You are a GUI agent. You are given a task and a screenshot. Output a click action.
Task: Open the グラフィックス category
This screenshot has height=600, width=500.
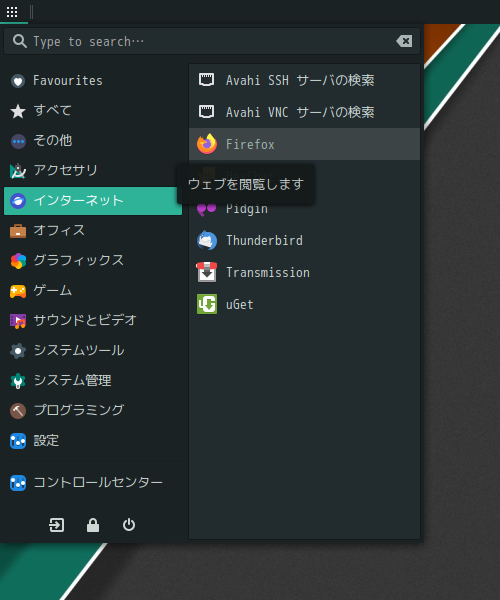[93, 261]
